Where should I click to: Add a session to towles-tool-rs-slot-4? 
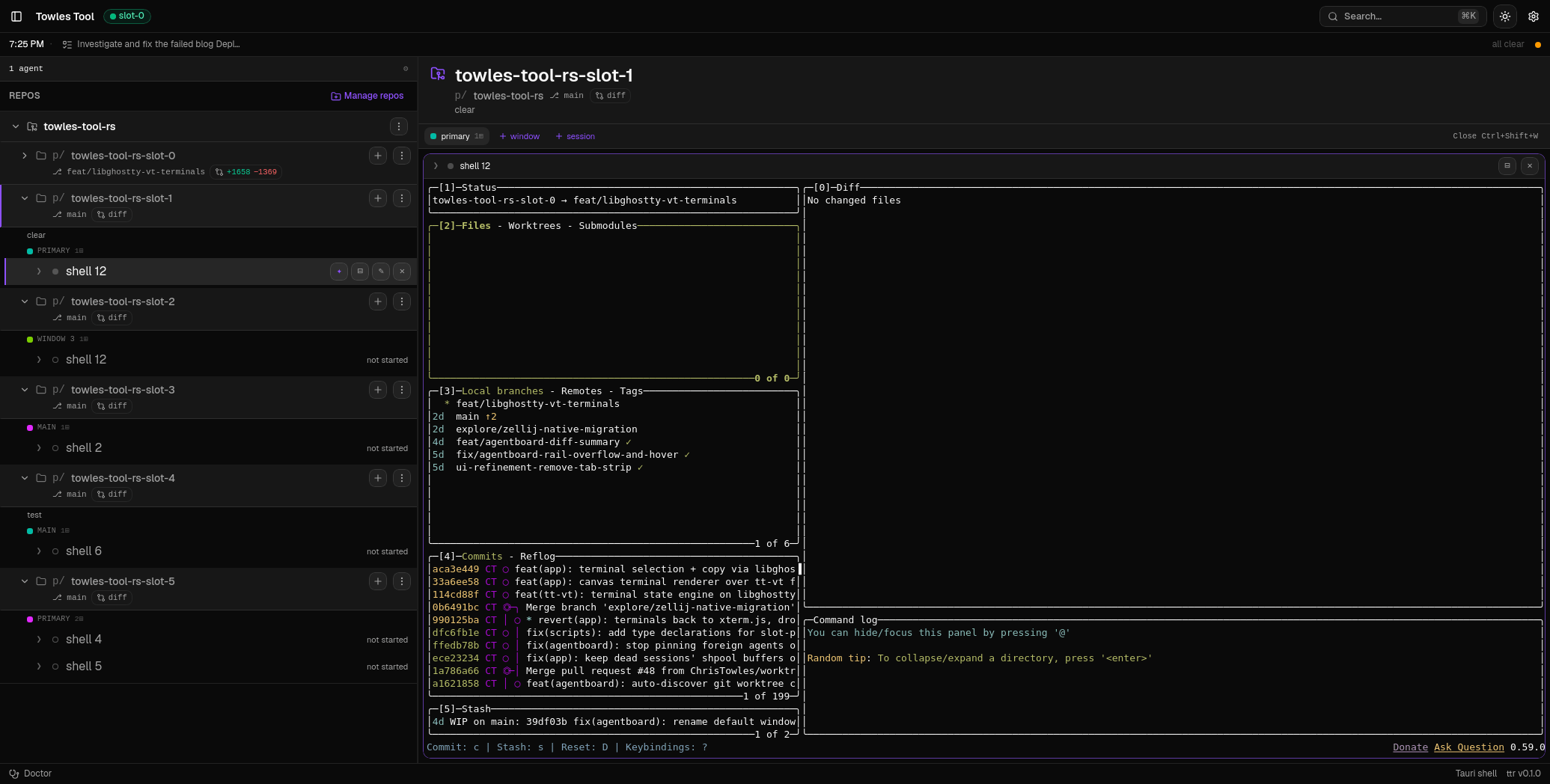378,478
